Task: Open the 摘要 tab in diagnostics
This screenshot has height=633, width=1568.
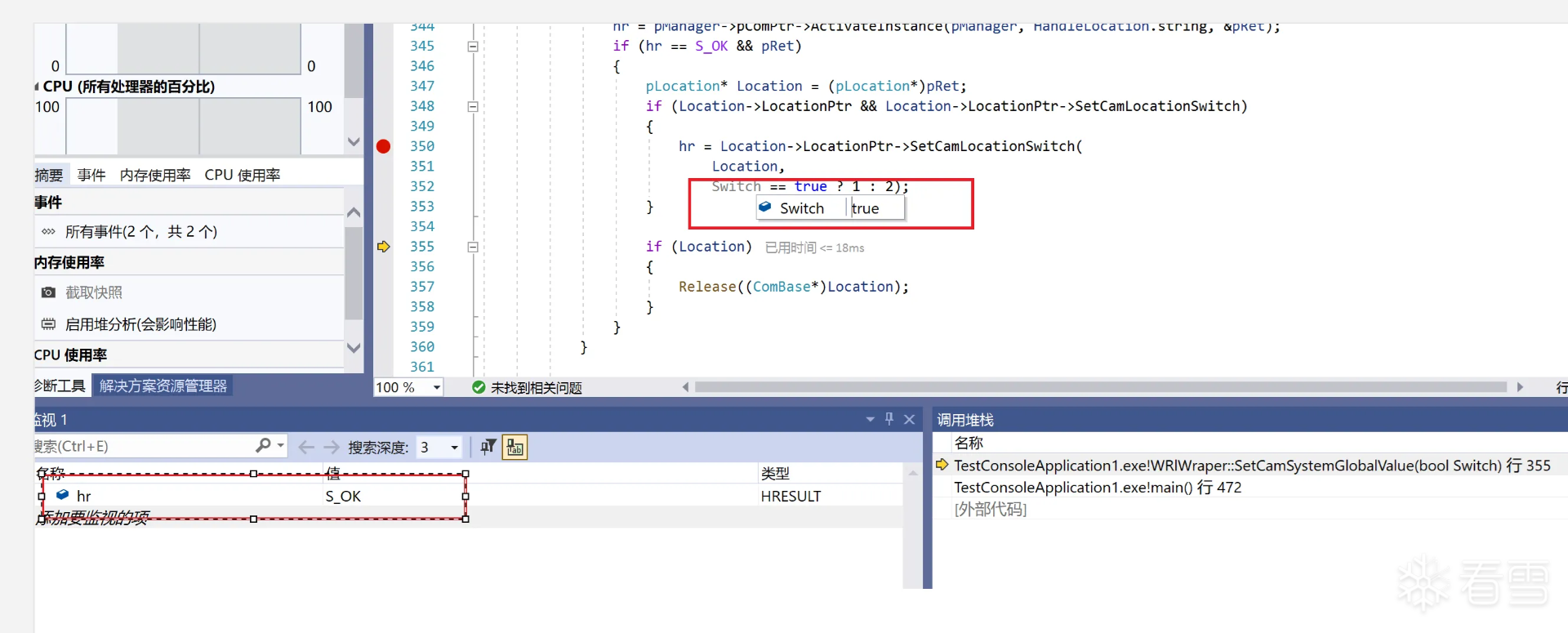Action: pyautogui.click(x=49, y=175)
